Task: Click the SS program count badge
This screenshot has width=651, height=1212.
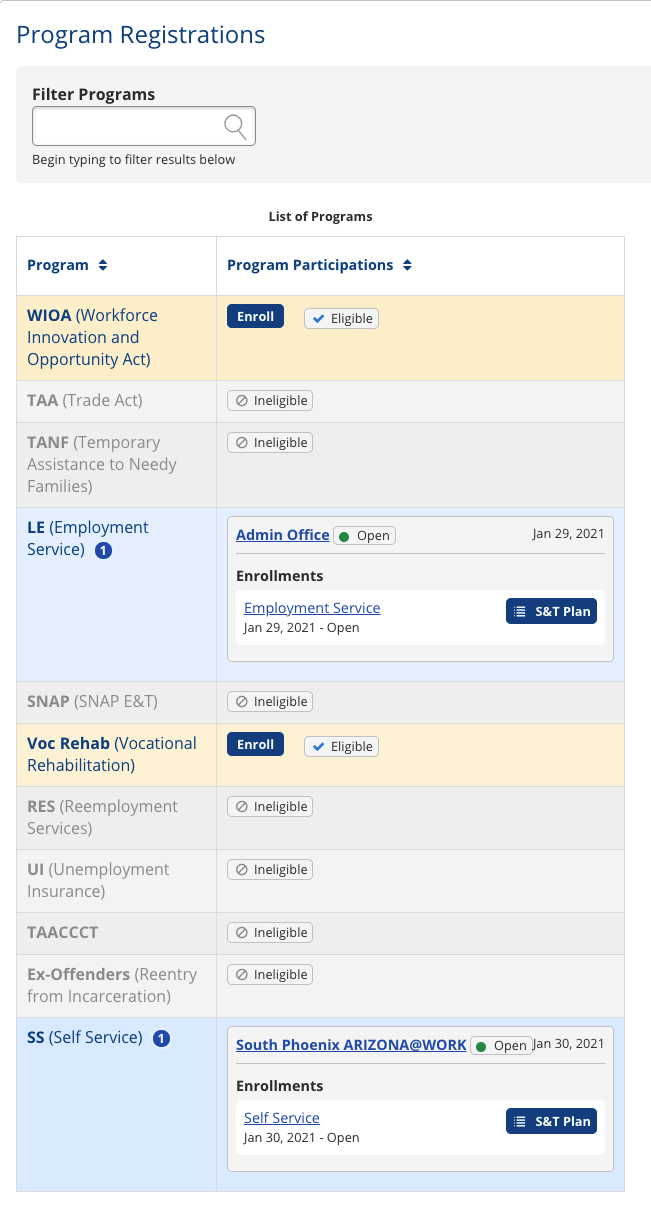Action: (x=161, y=1038)
